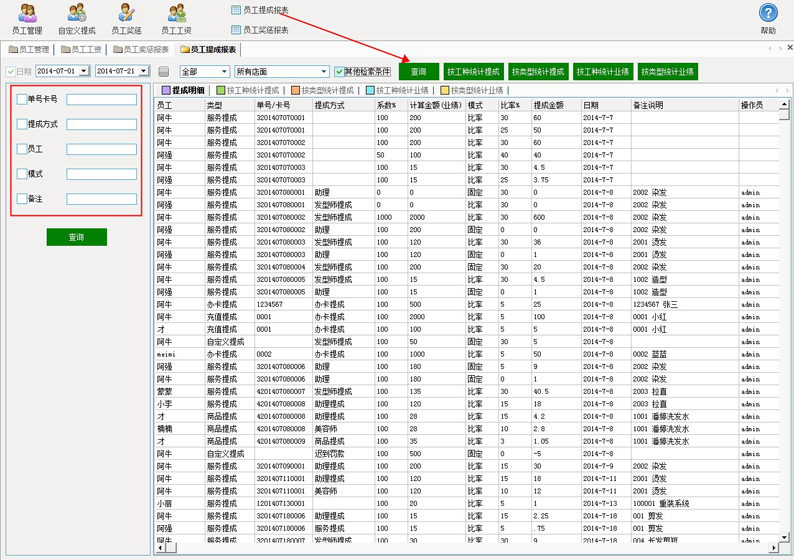Select 蒙蒙 row with 拉直 note
This screenshot has height=560, width=794.
click(467, 391)
